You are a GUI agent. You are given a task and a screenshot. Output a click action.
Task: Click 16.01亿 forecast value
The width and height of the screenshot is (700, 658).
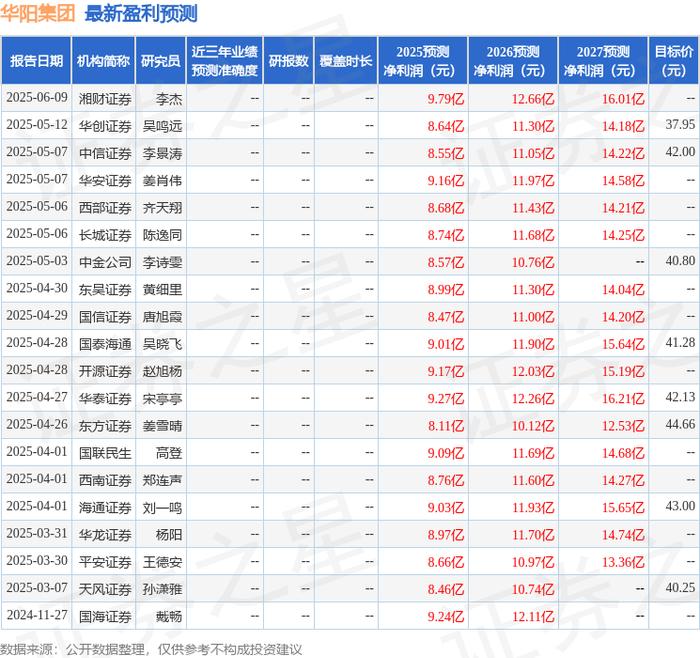pos(623,99)
